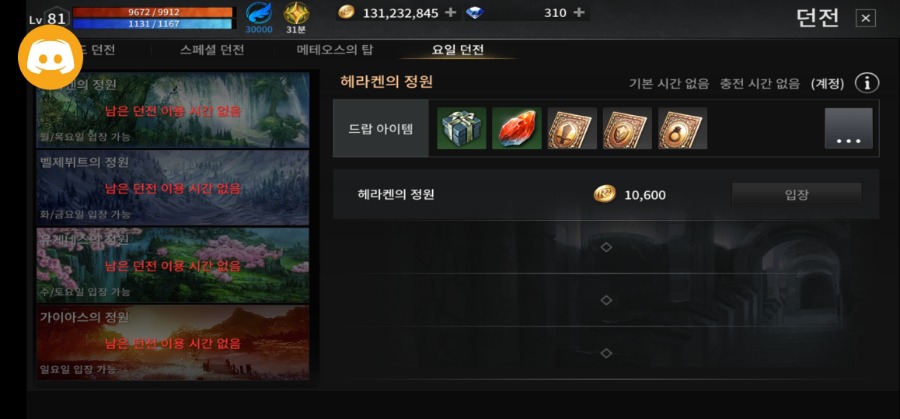Close the 던전 window
The height and width of the screenshot is (419, 900).
(866, 18)
